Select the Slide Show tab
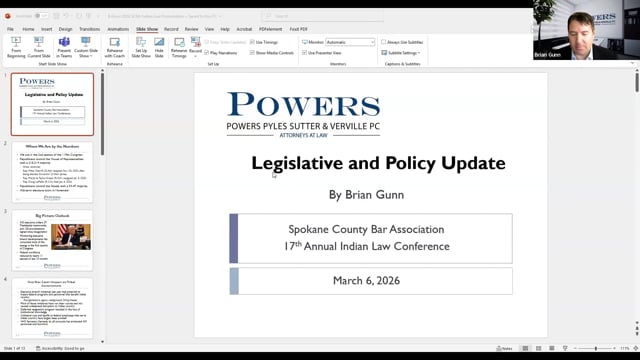640x360 pixels. [147, 29]
